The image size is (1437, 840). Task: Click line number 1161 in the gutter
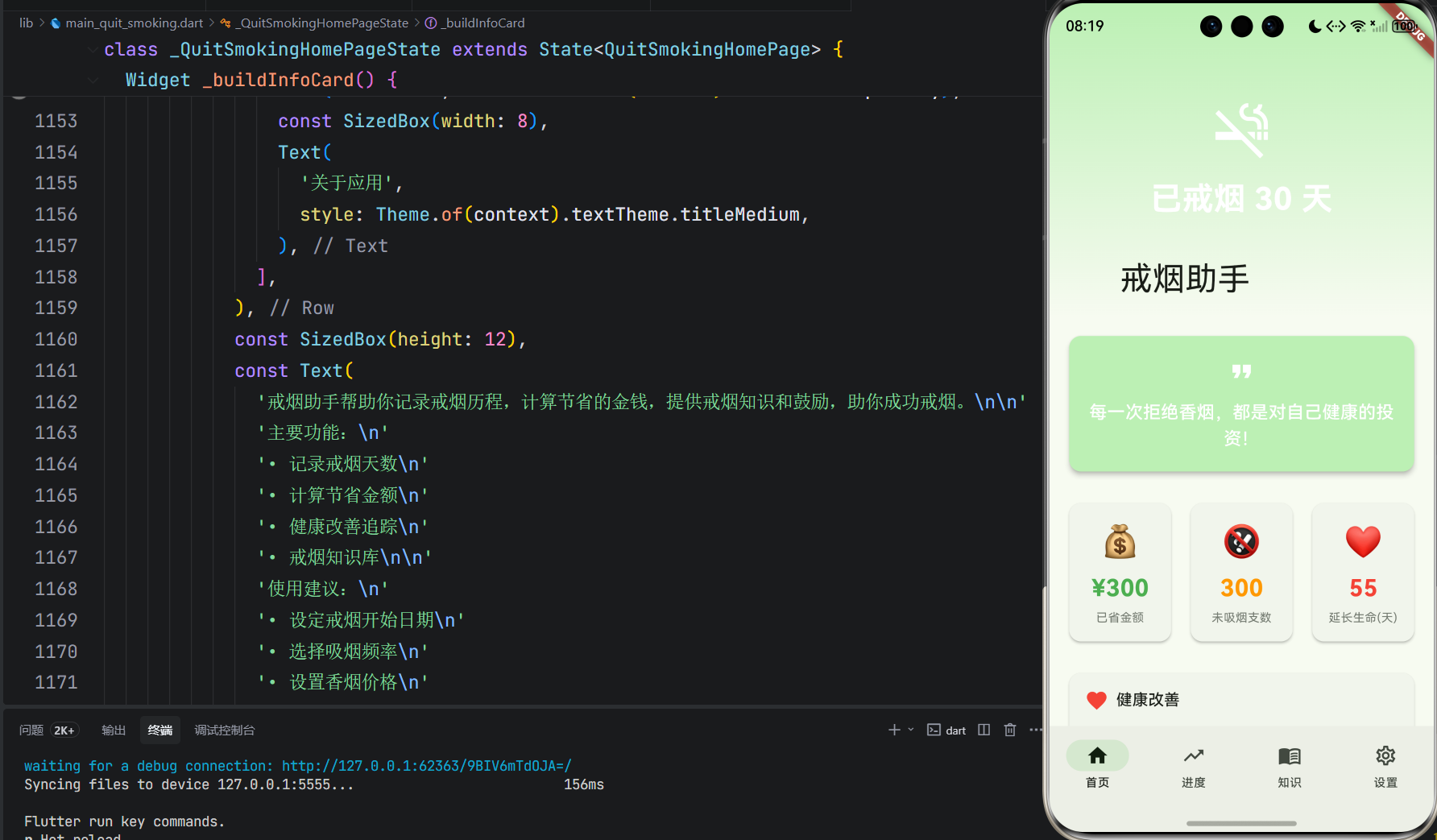[56, 370]
